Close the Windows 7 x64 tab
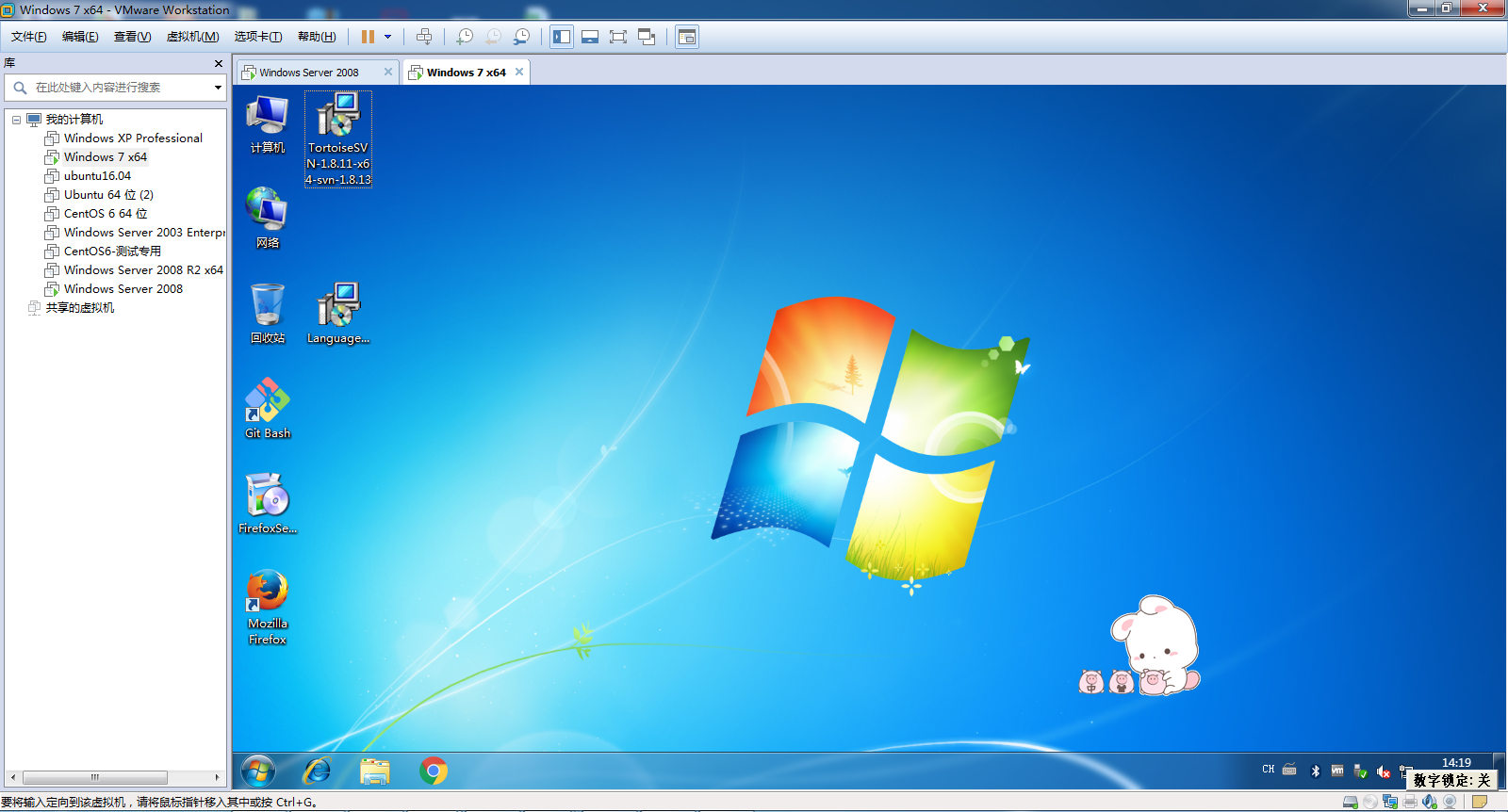1508x812 pixels. coord(518,72)
